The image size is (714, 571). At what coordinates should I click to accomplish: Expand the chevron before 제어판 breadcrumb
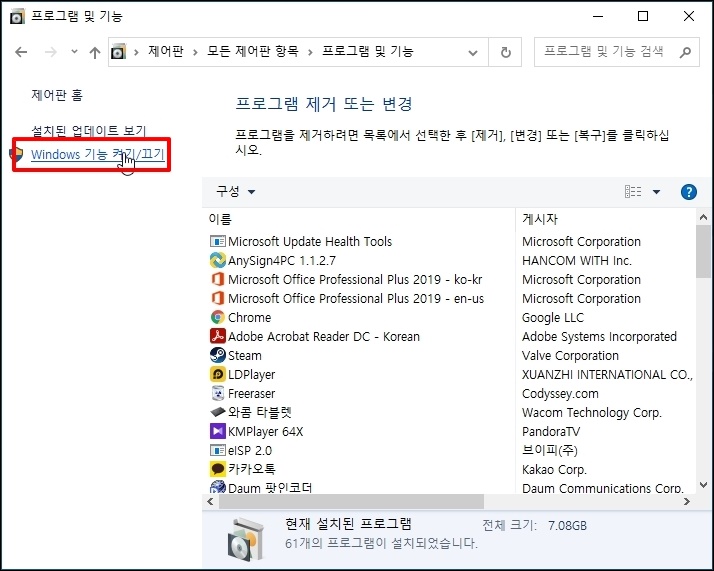[x=136, y=52]
